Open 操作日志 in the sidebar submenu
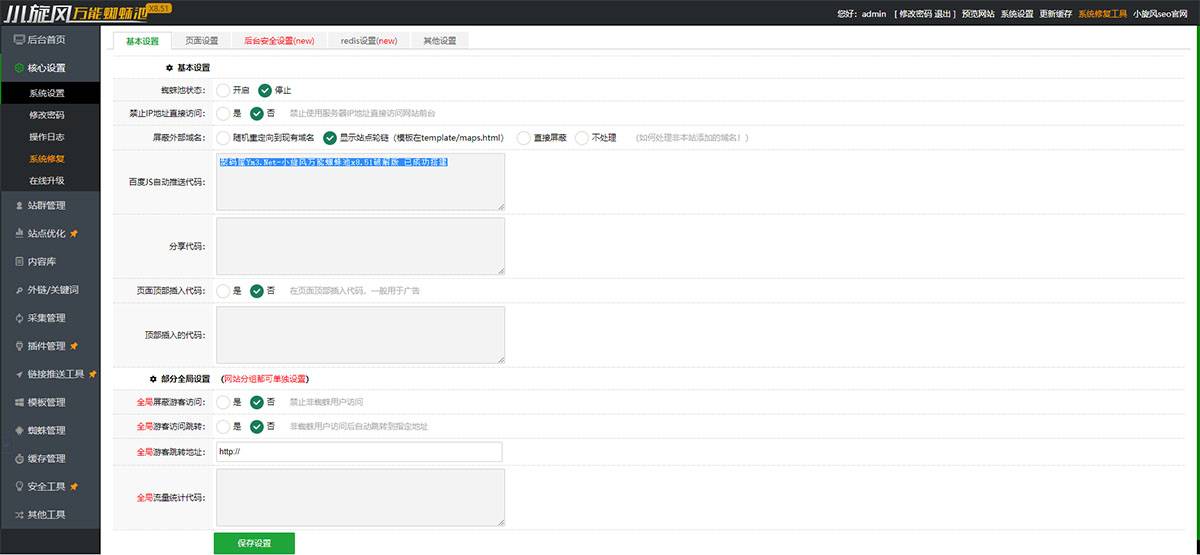Screen dimensions: 1200x555 [47, 137]
